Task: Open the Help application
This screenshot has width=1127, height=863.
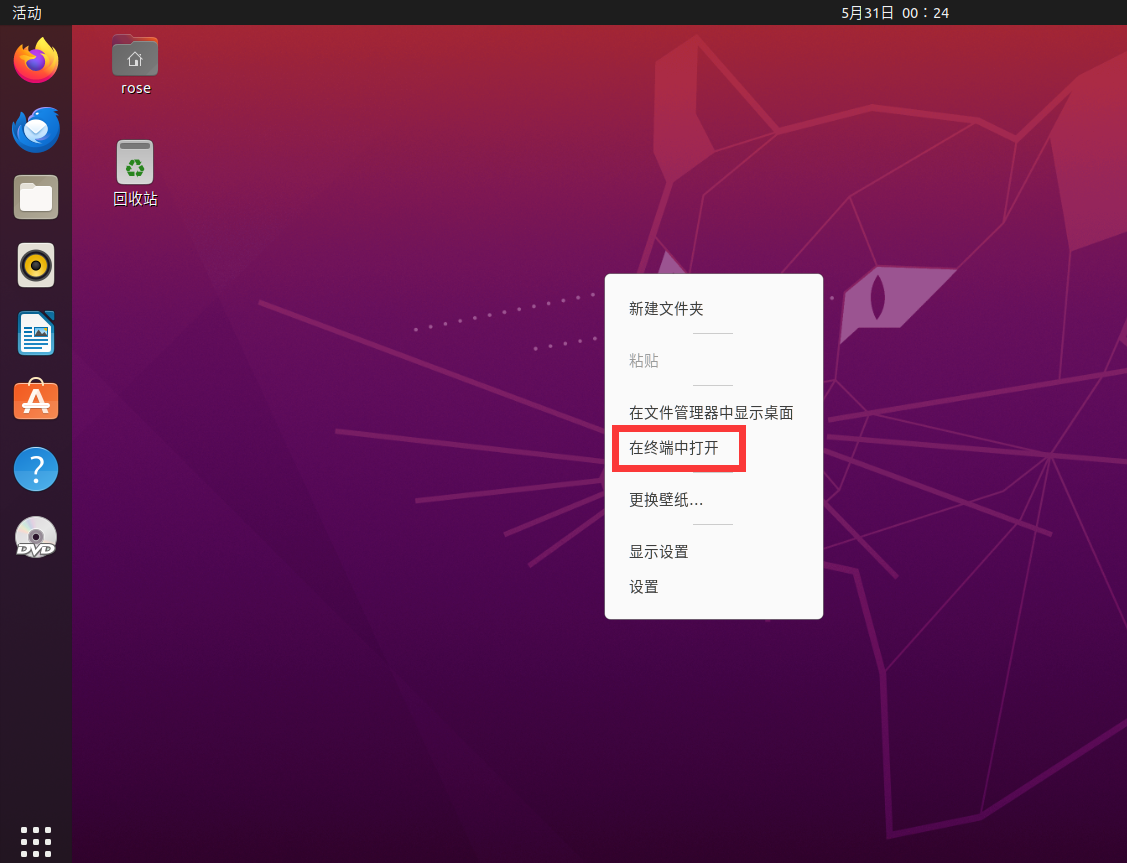Action: tap(36, 468)
